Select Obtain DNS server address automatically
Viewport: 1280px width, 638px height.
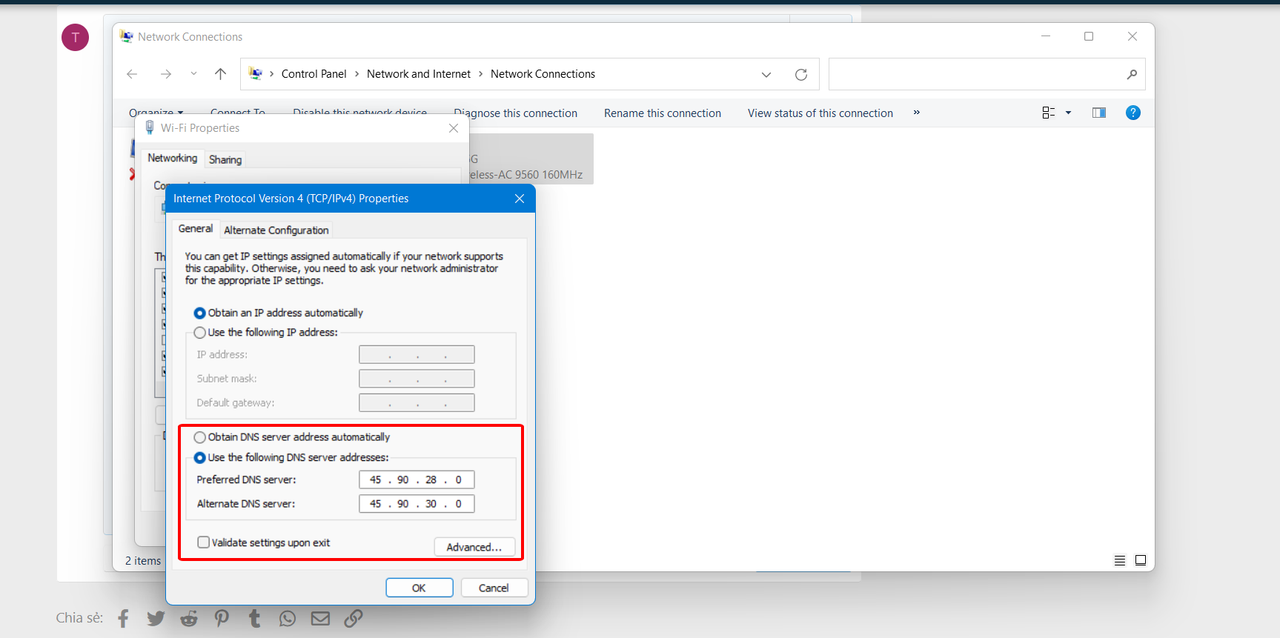click(x=199, y=437)
